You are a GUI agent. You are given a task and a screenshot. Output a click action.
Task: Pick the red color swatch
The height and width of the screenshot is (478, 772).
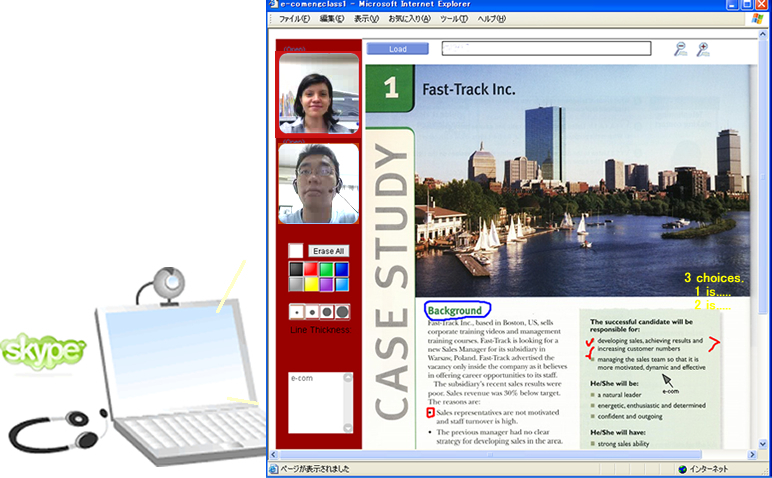pyautogui.click(x=311, y=269)
